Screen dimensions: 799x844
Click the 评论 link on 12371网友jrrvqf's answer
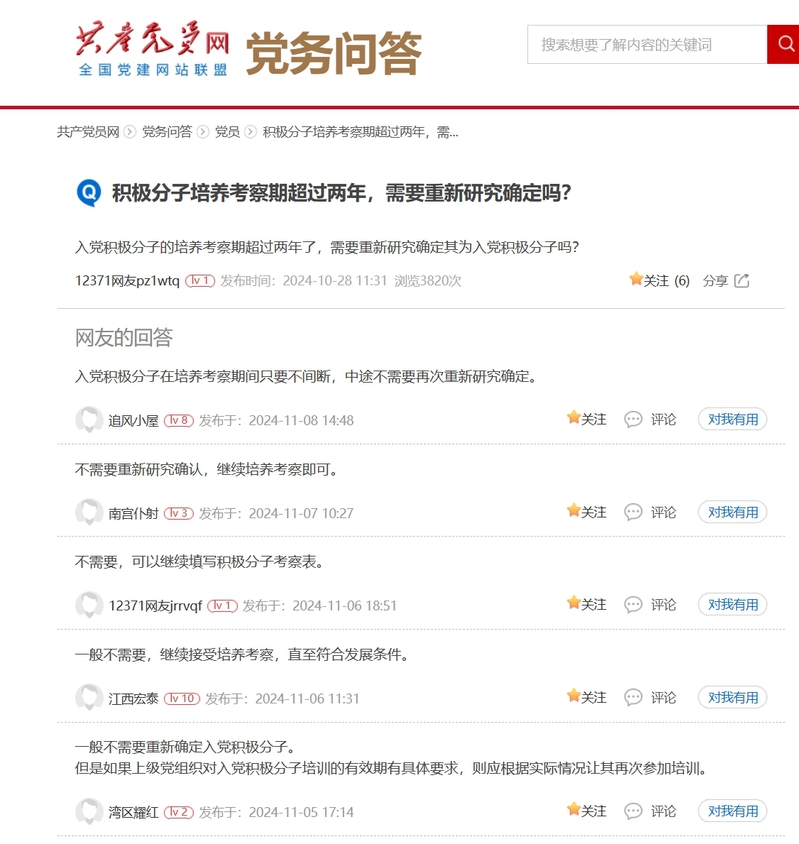pyautogui.click(x=663, y=605)
